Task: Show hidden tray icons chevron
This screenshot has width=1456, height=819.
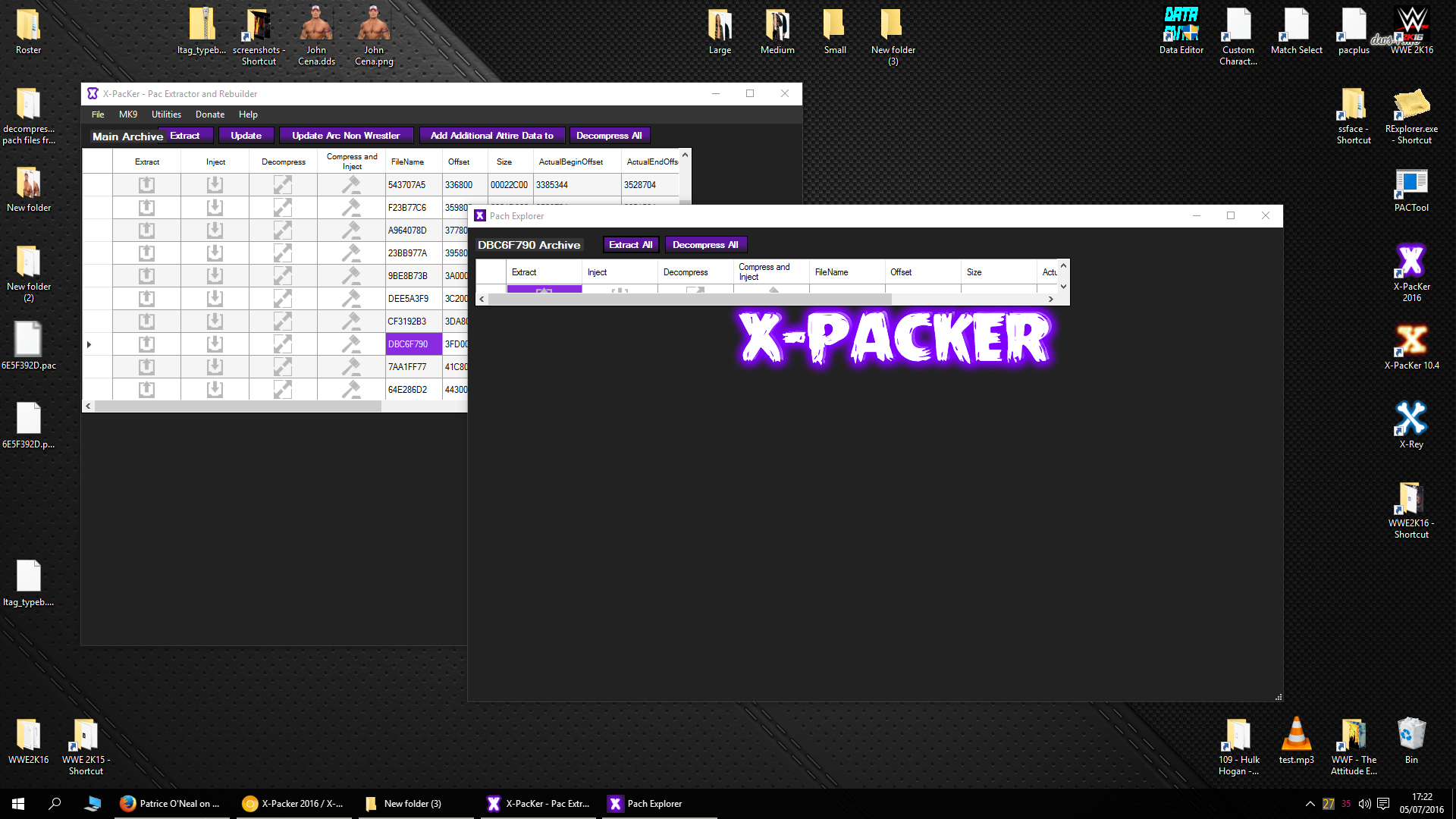Action: click(x=1310, y=804)
